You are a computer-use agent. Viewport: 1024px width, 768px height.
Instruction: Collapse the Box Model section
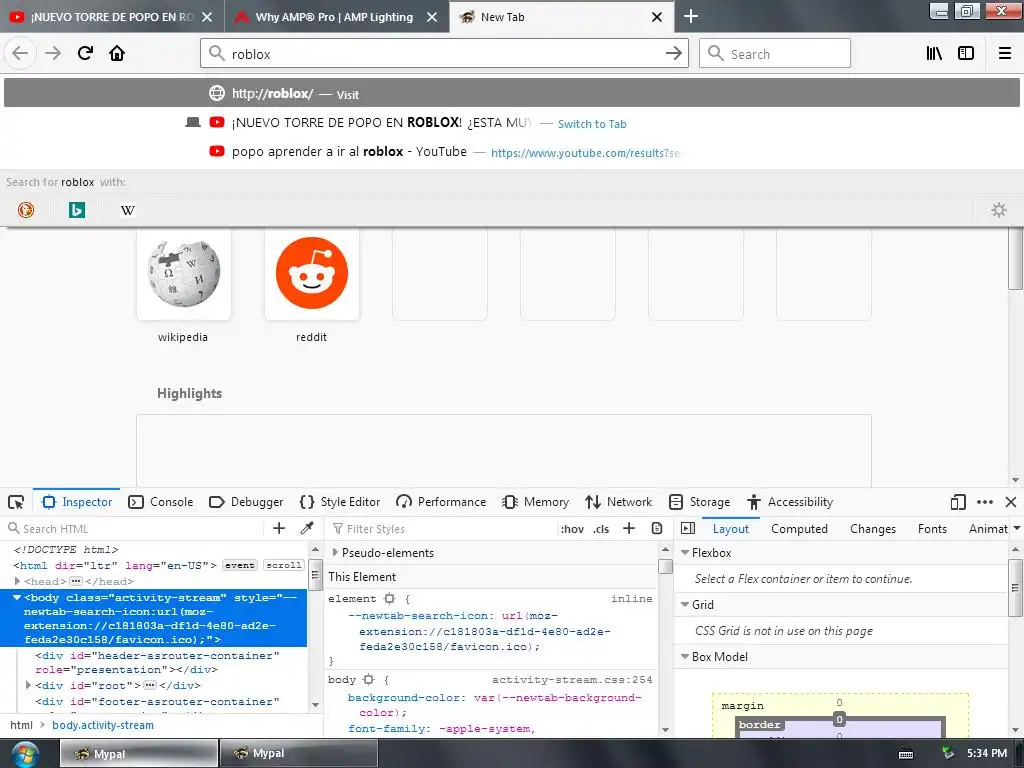[685, 657]
